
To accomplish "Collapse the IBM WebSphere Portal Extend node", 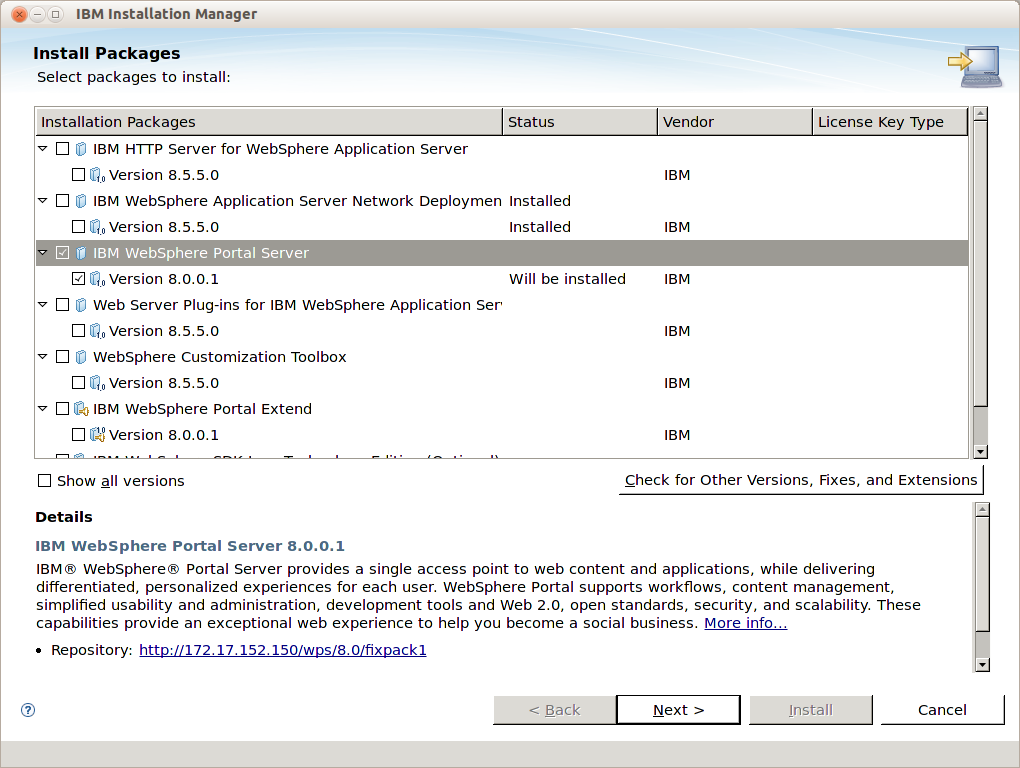I will 43,409.
